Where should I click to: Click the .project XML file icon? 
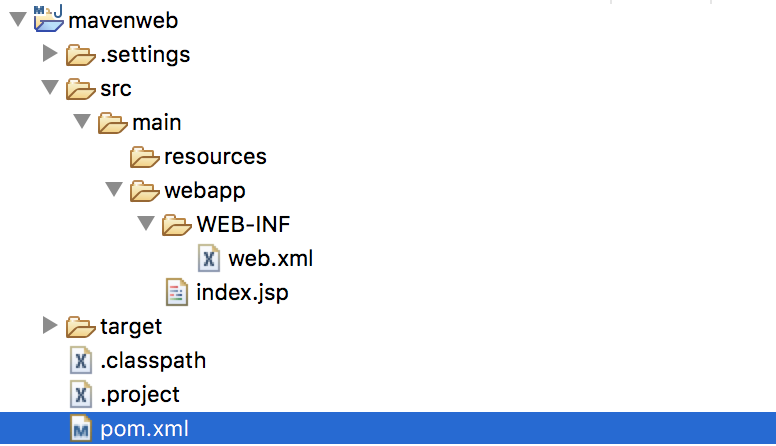[81, 395]
